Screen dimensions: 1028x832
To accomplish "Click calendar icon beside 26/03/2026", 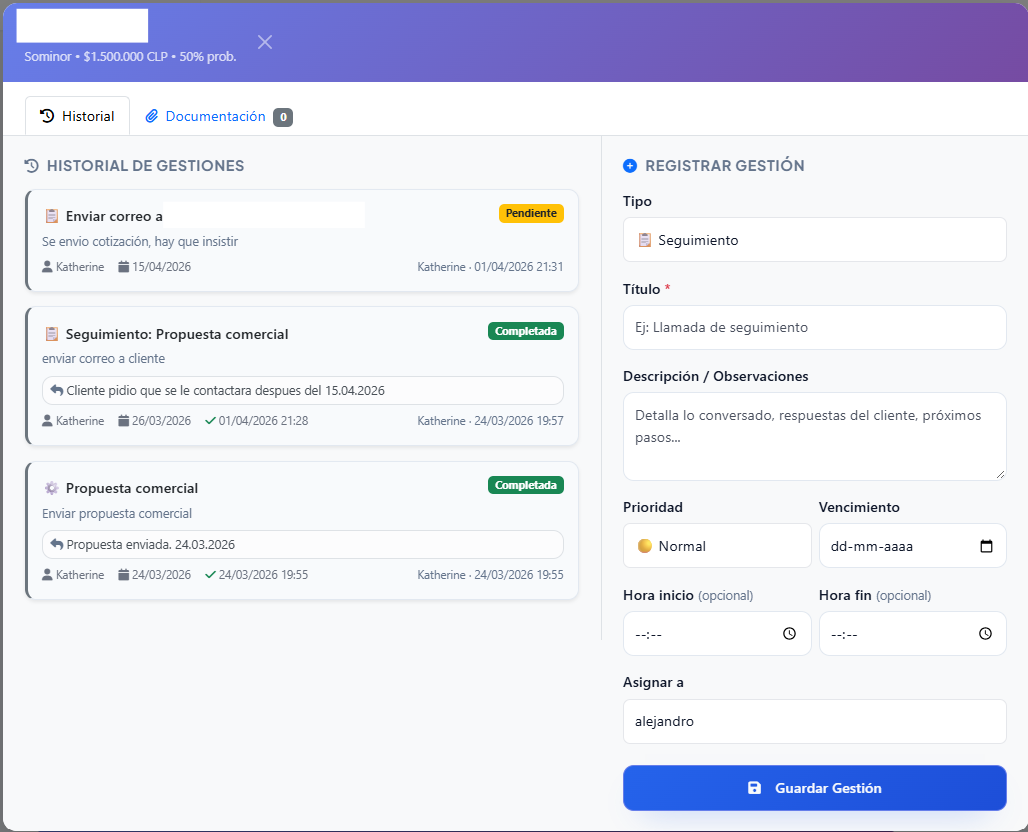I will [x=123, y=420].
